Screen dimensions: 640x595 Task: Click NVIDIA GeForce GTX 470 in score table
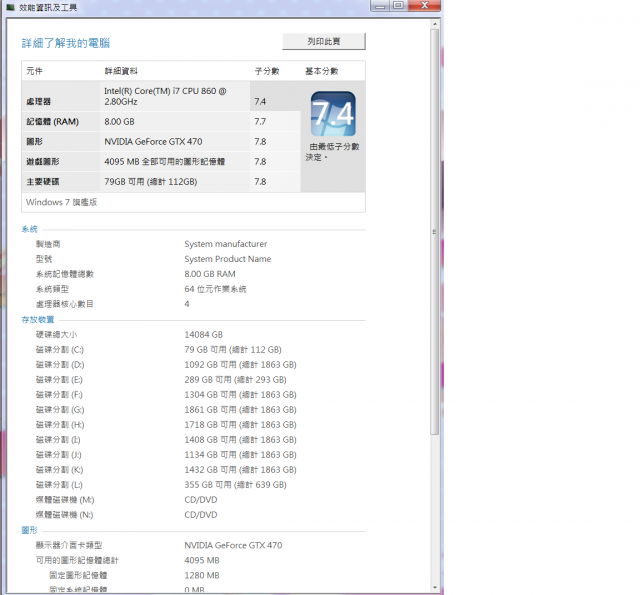click(153, 142)
